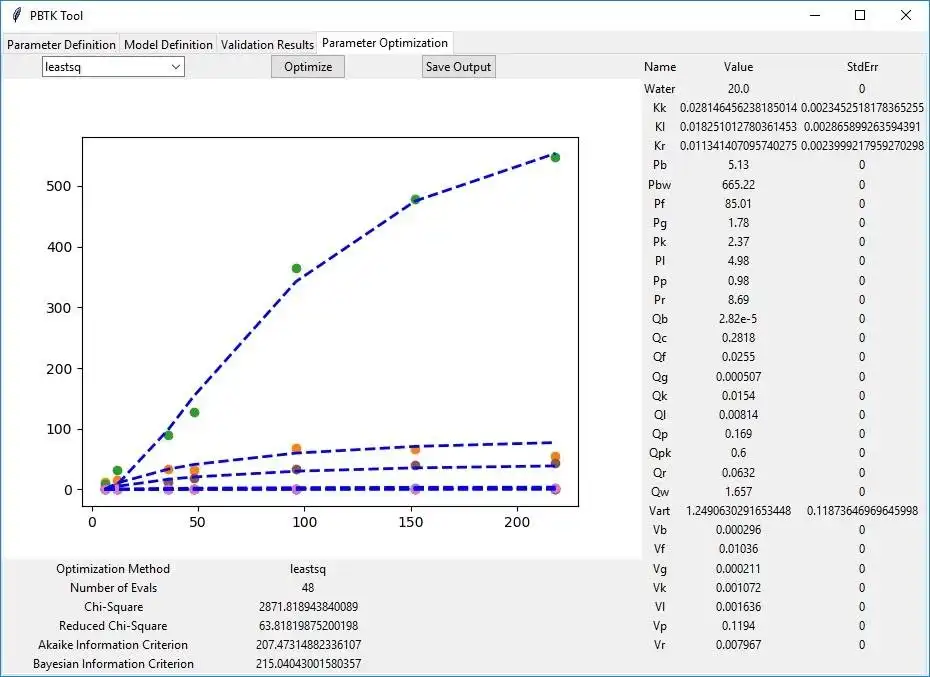Viewport: 930px width, 677px height.
Task: Click the Pb value 5.13
Action: click(x=738, y=165)
